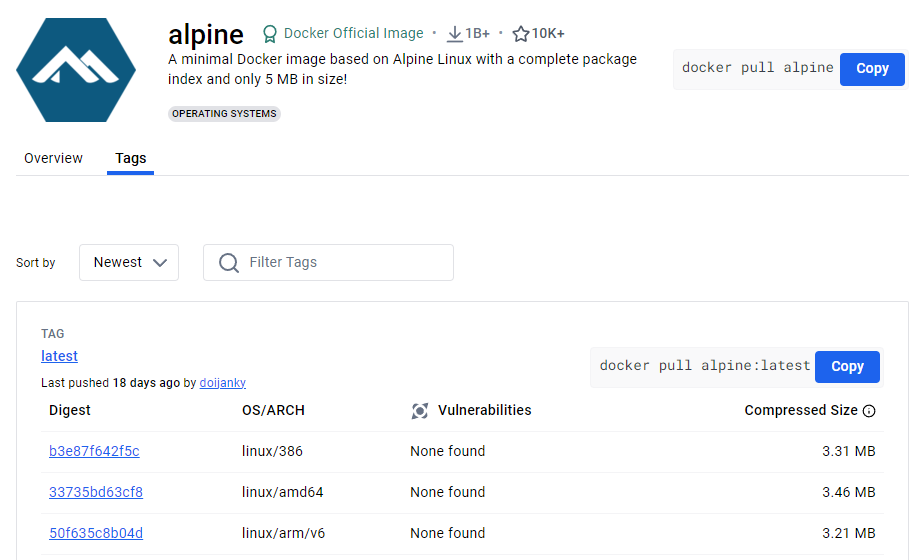
Task: Click the Docker Official Image badge icon
Action: click(x=270, y=34)
